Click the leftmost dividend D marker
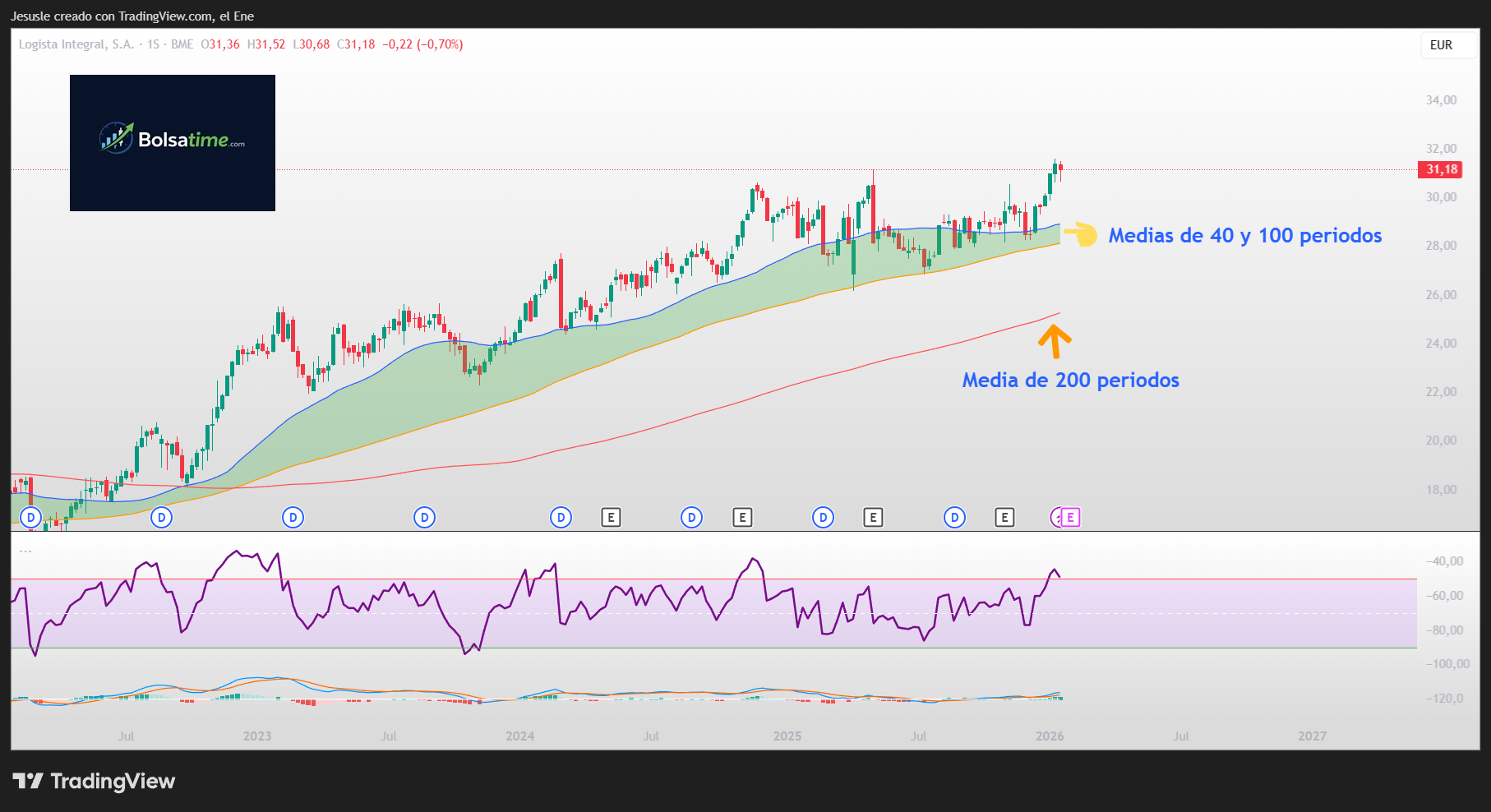The image size is (1491, 812). pos(30,518)
